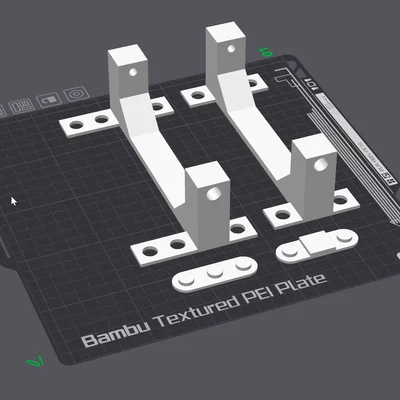The image size is (400, 400).
Task: Click the arrange objects icon on the plate
Action: click(x=22, y=106)
